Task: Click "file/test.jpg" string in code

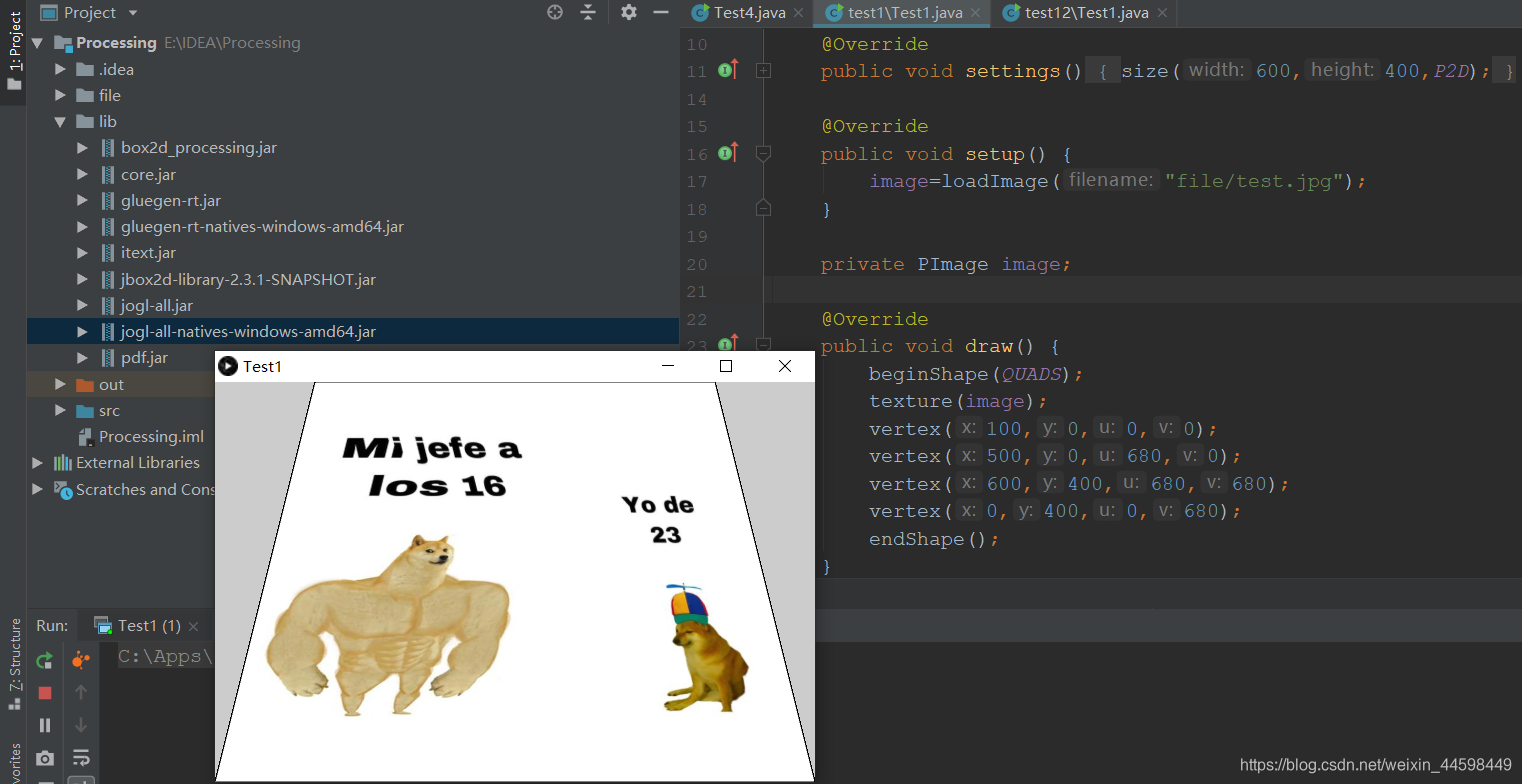Action: [x=1254, y=181]
